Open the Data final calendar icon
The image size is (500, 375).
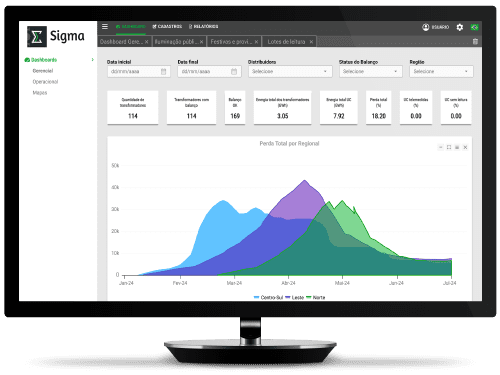234,72
